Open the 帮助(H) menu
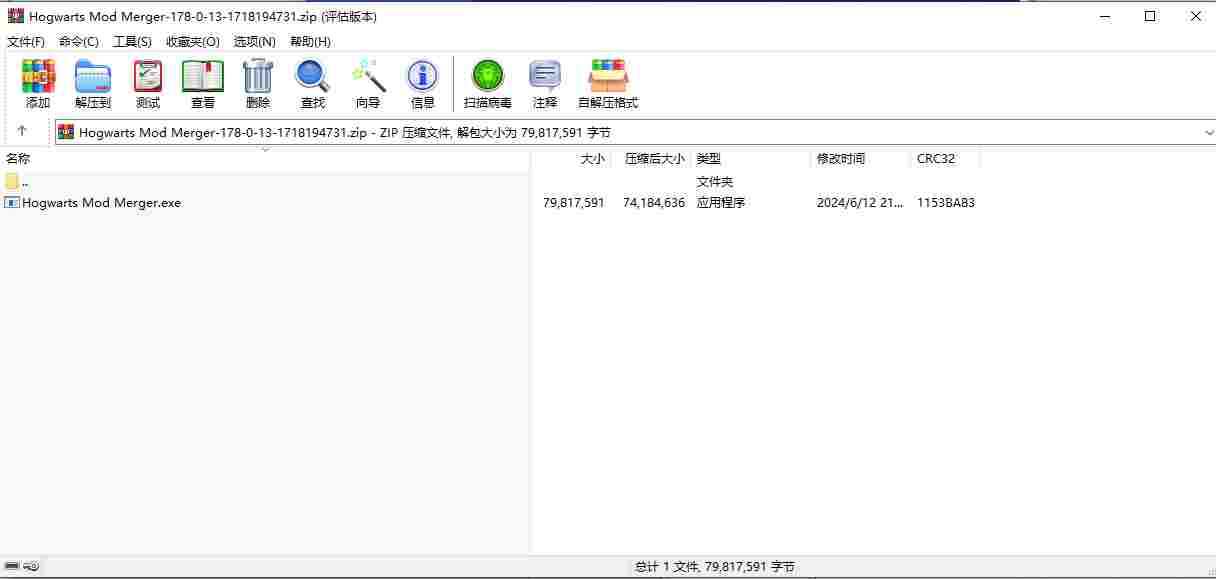Viewport: 1216px width, 579px height. pos(310,42)
